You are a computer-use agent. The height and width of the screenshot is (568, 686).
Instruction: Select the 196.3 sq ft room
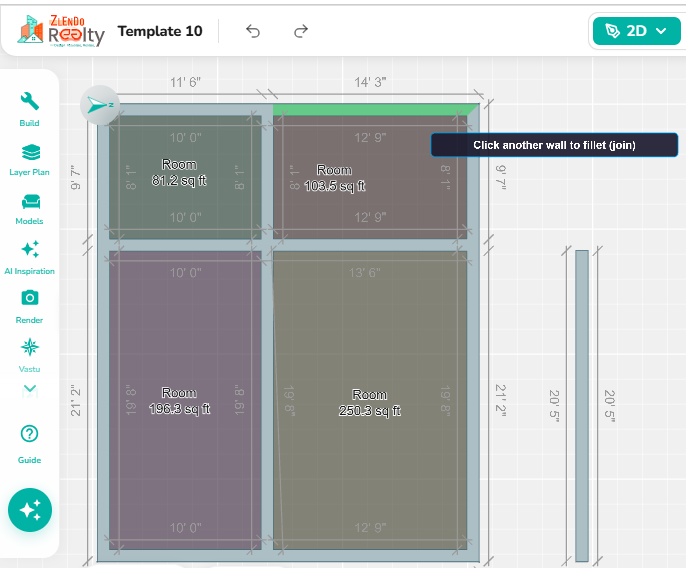click(x=185, y=400)
